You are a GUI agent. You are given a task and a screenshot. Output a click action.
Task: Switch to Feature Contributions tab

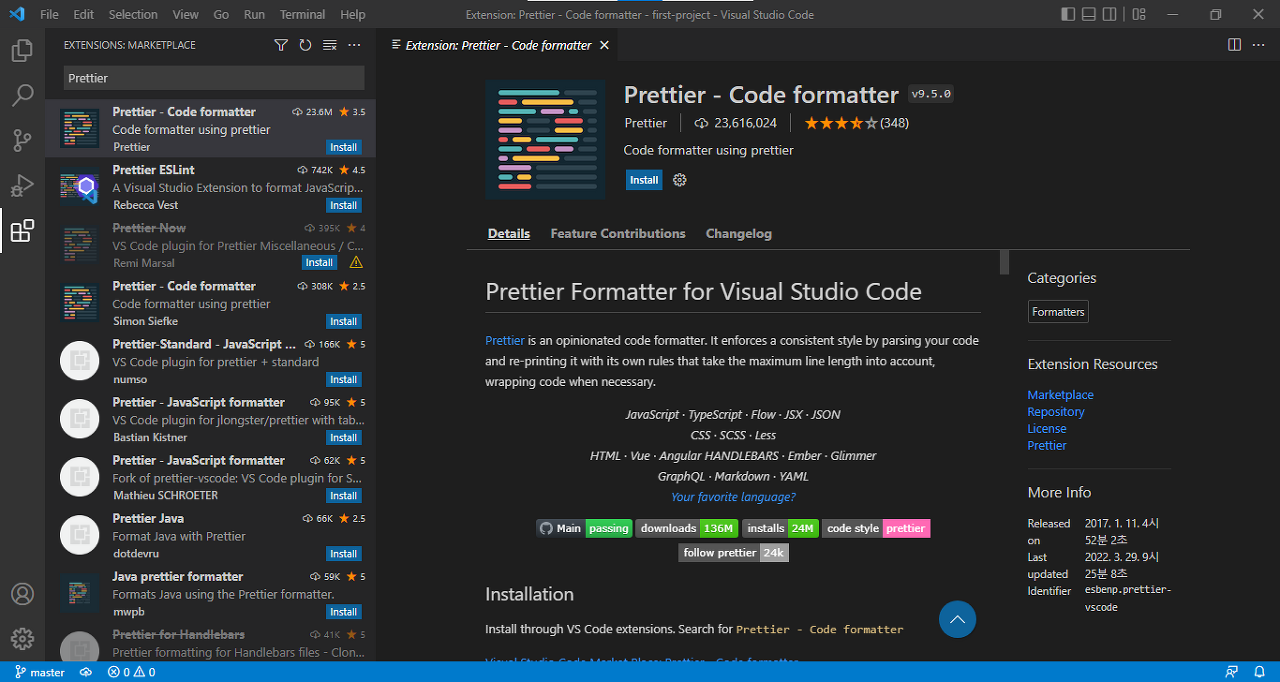tap(618, 233)
